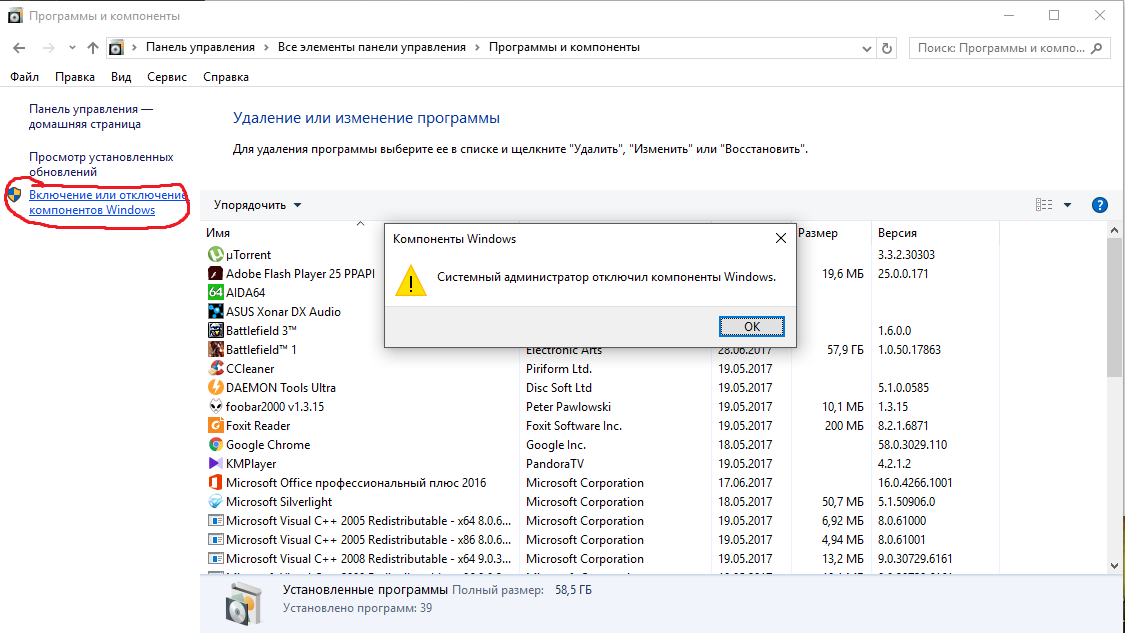The height and width of the screenshot is (633, 1125).
Task: Click the Back navigation arrow
Action: 19,48
